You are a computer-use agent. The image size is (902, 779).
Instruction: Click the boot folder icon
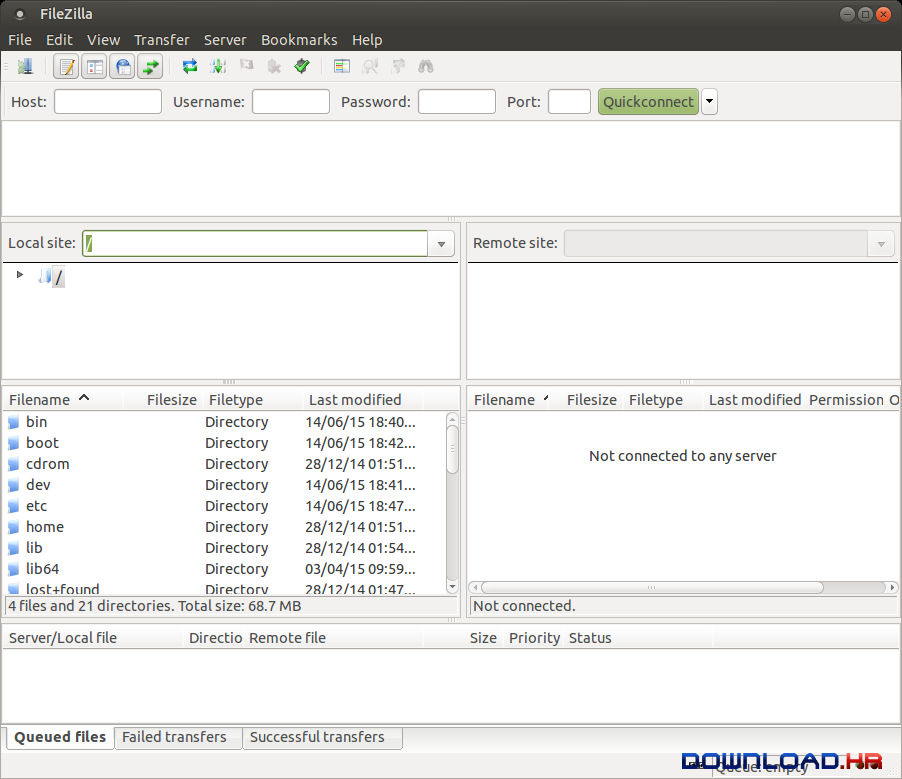(x=14, y=444)
